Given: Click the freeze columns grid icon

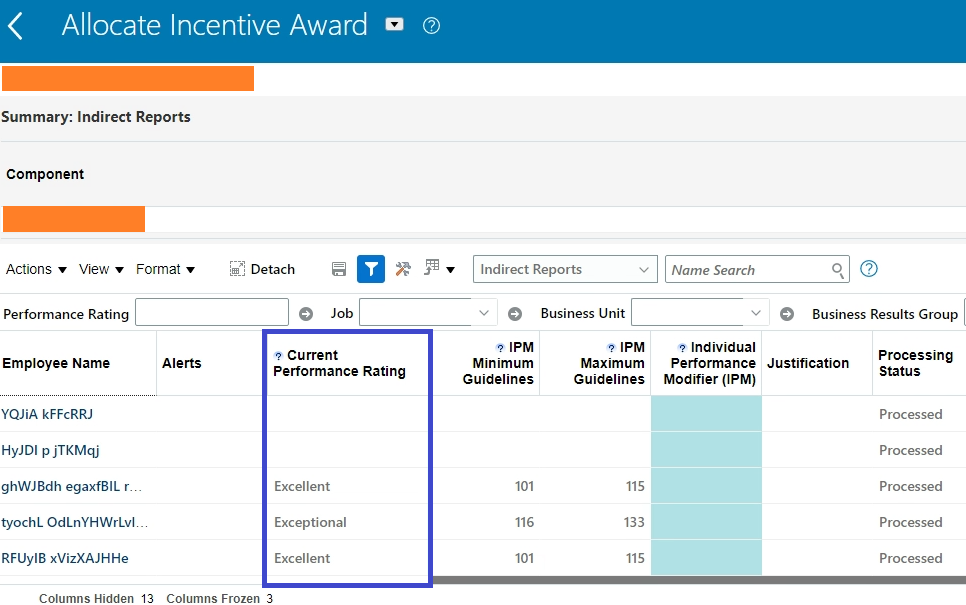Looking at the screenshot, I should pos(432,268).
